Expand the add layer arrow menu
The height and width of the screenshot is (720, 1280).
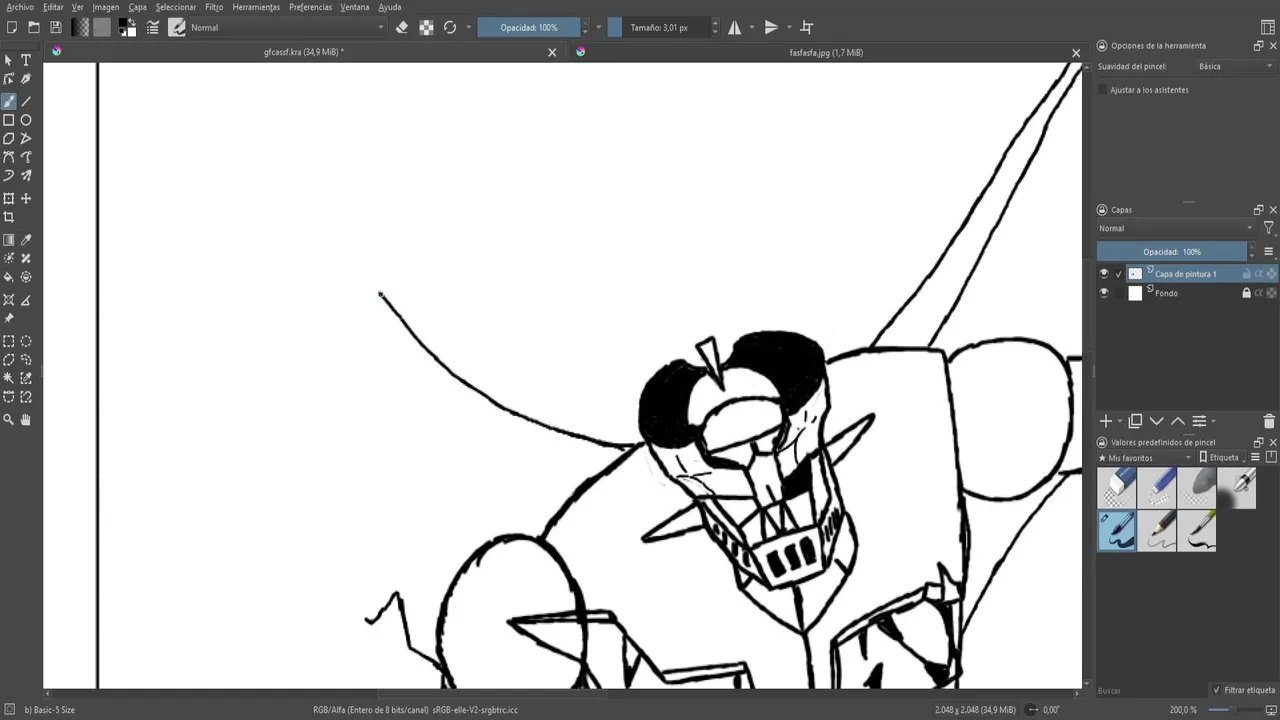1120,422
